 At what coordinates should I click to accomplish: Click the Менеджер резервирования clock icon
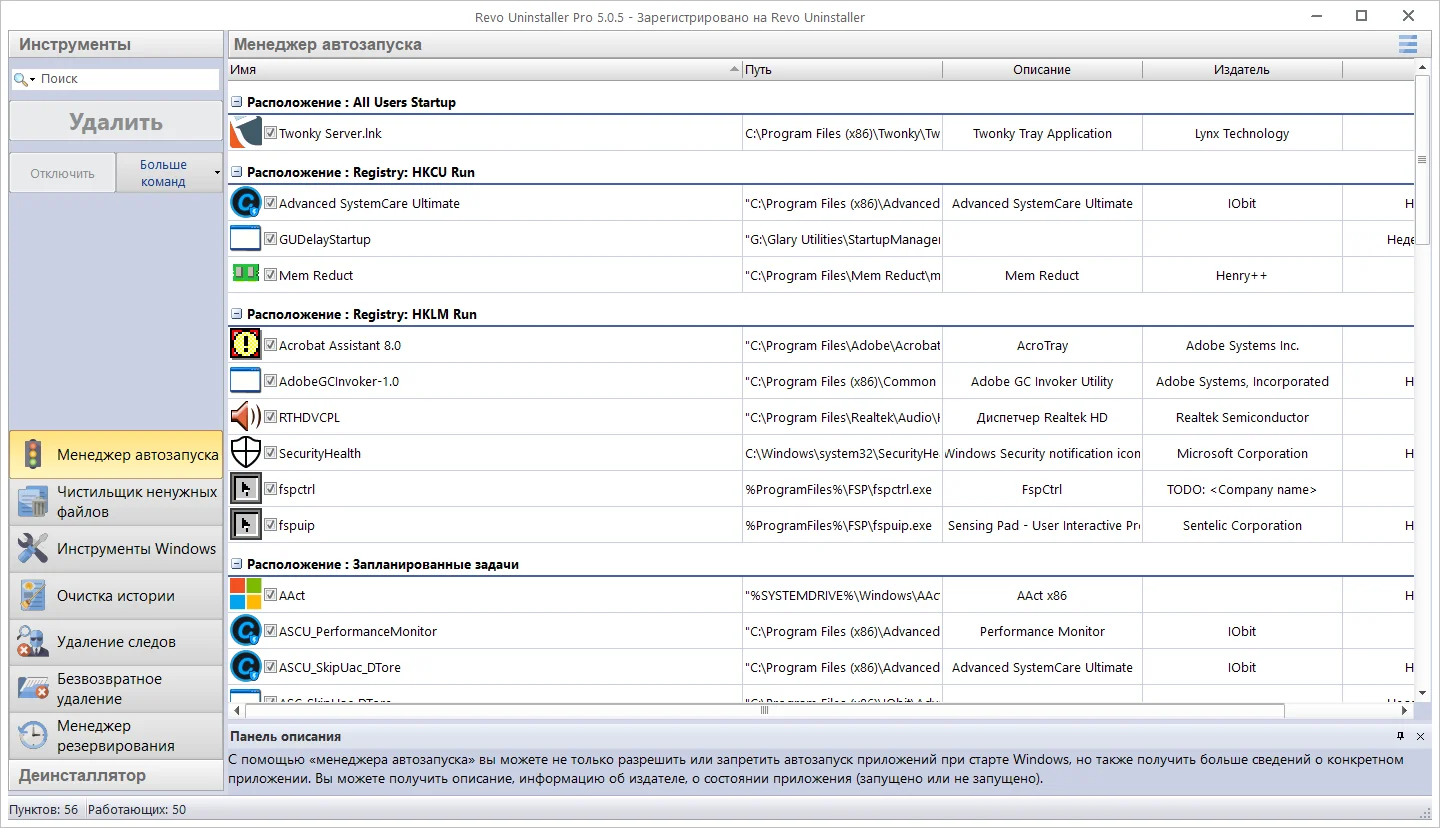(33, 735)
